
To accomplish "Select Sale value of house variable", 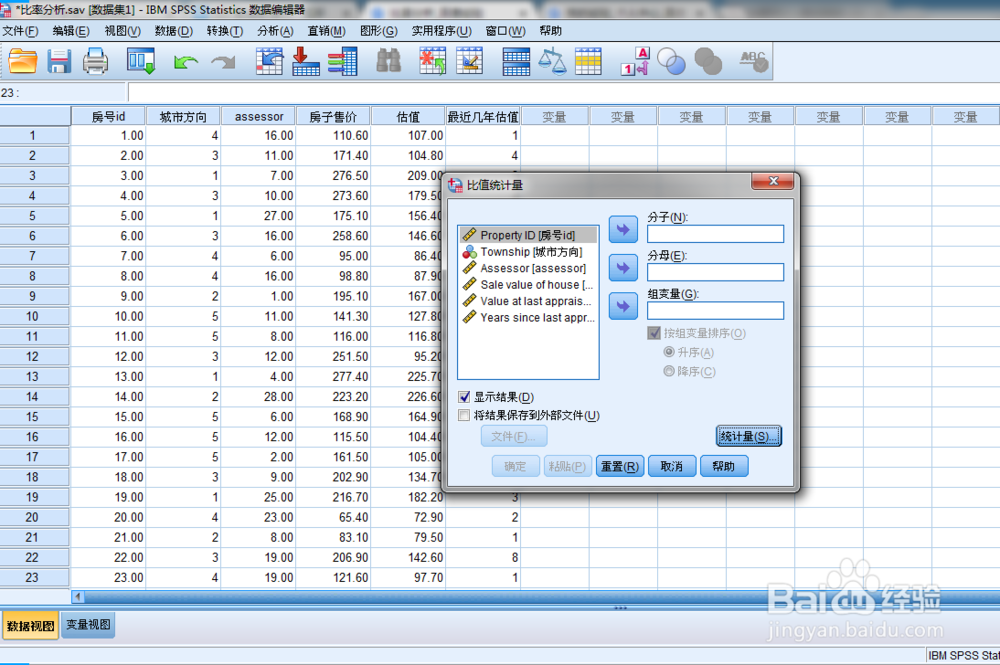I will (528, 285).
